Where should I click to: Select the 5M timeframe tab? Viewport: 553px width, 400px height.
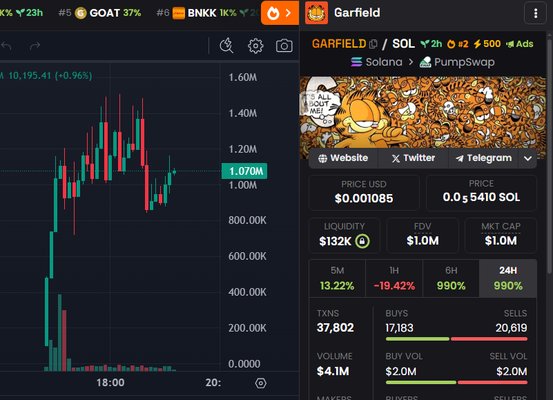point(337,279)
